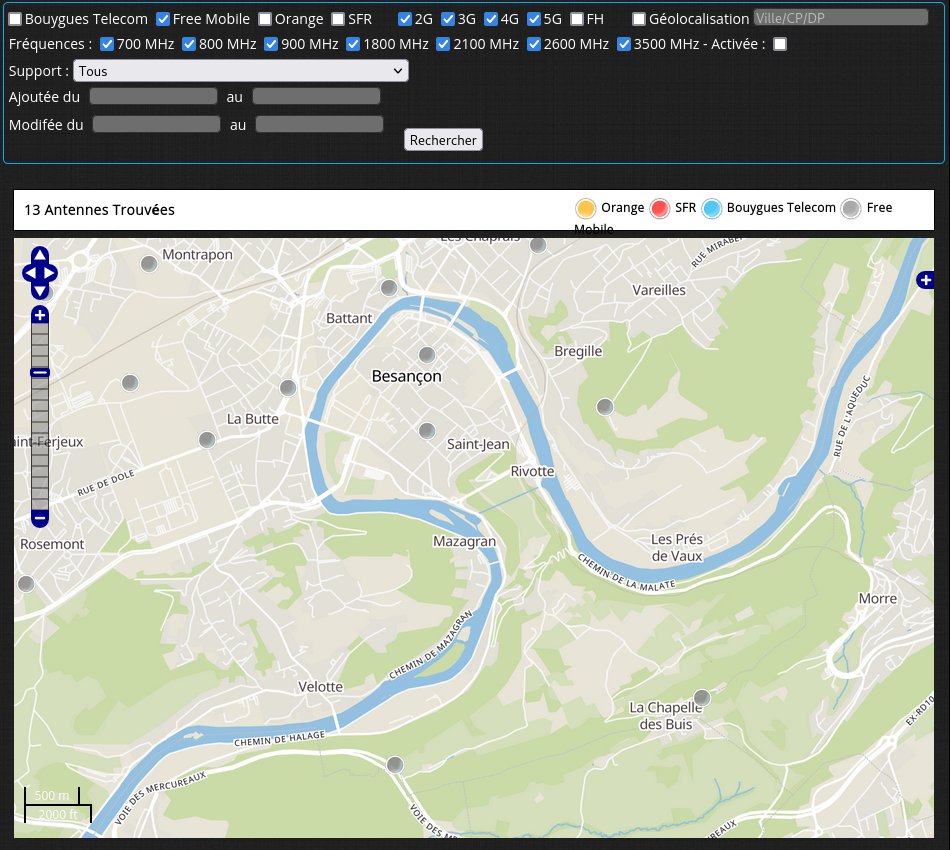
Task: Click the antenna marker at Les Chaprais
Action: [538, 245]
